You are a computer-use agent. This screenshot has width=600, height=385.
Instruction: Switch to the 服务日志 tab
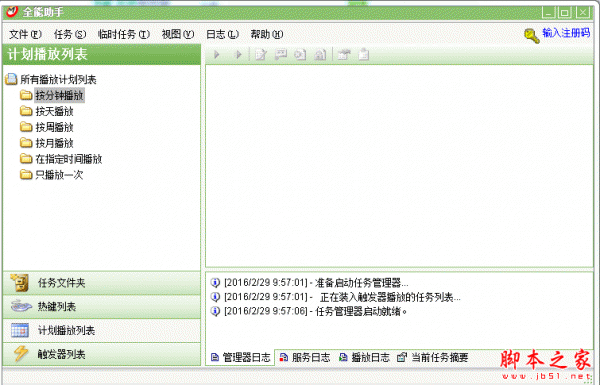click(x=305, y=358)
